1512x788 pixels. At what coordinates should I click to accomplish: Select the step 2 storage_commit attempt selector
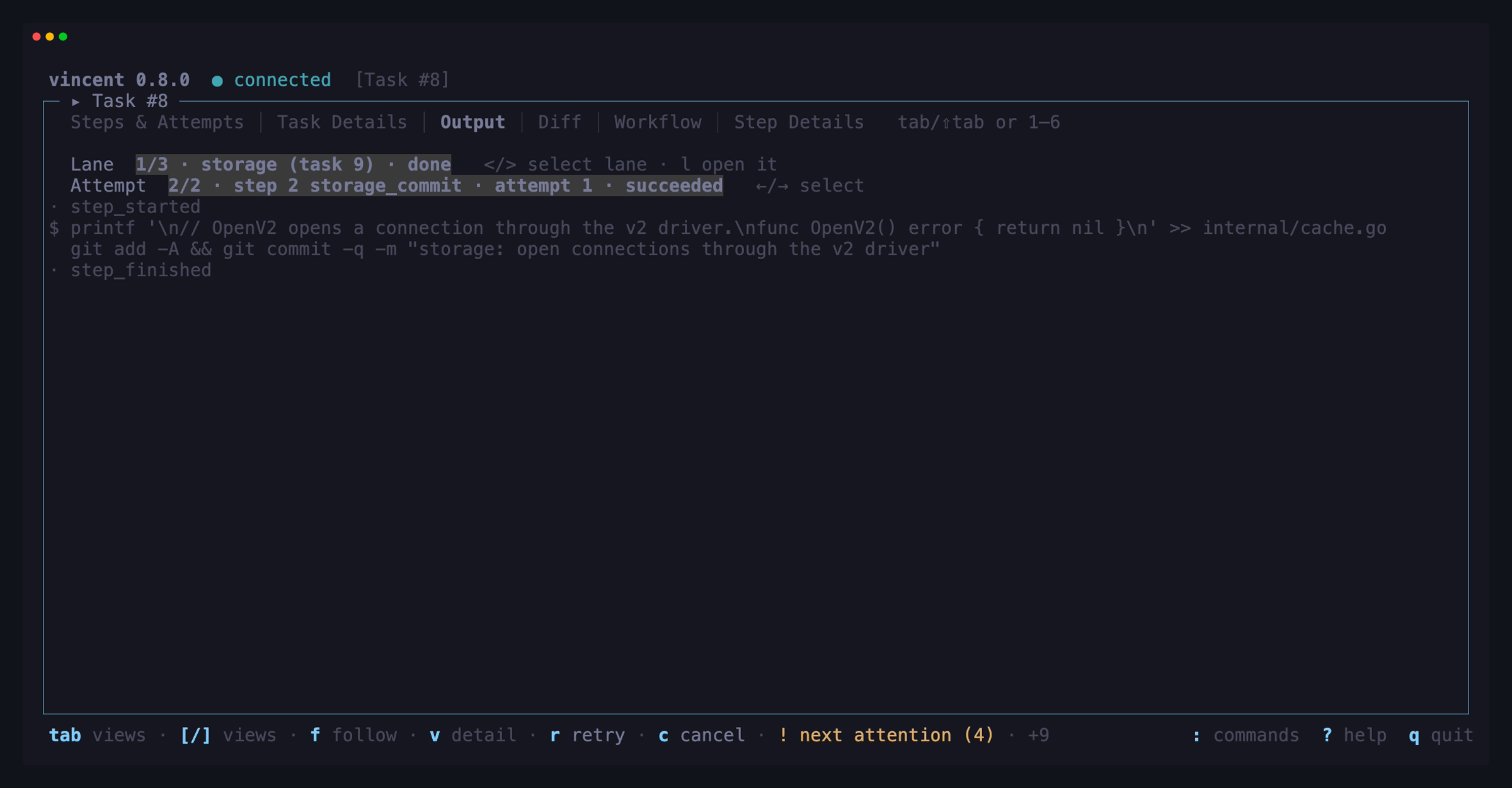pyautogui.click(x=445, y=186)
